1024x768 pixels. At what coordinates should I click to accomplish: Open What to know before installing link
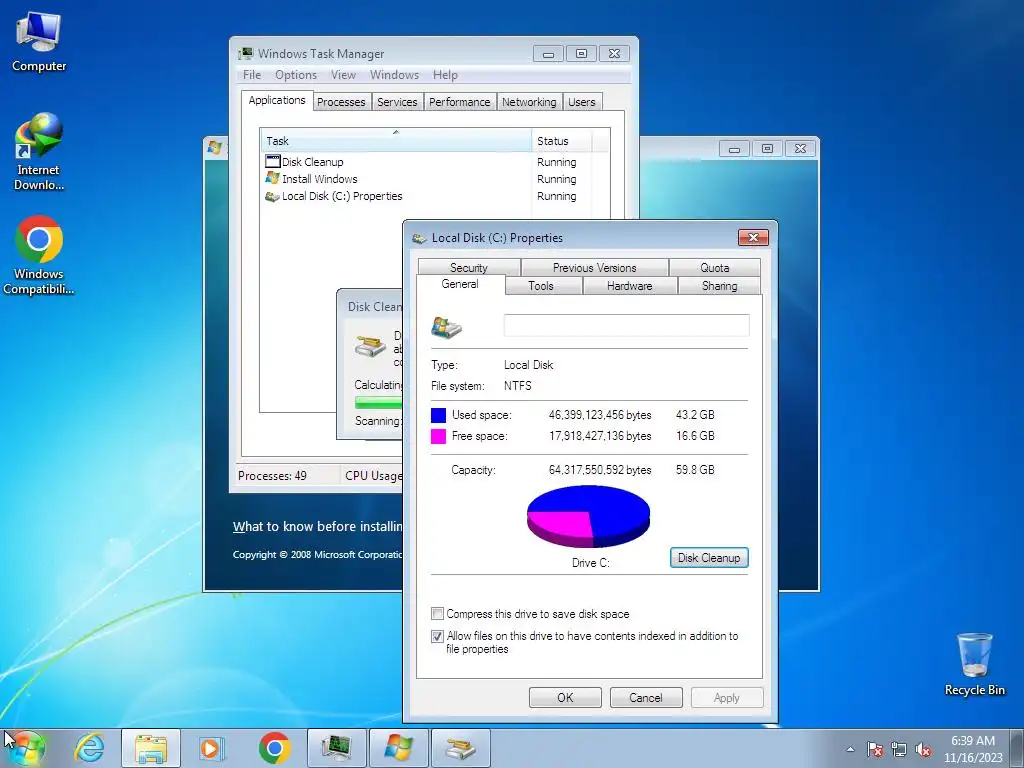pos(317,526)
